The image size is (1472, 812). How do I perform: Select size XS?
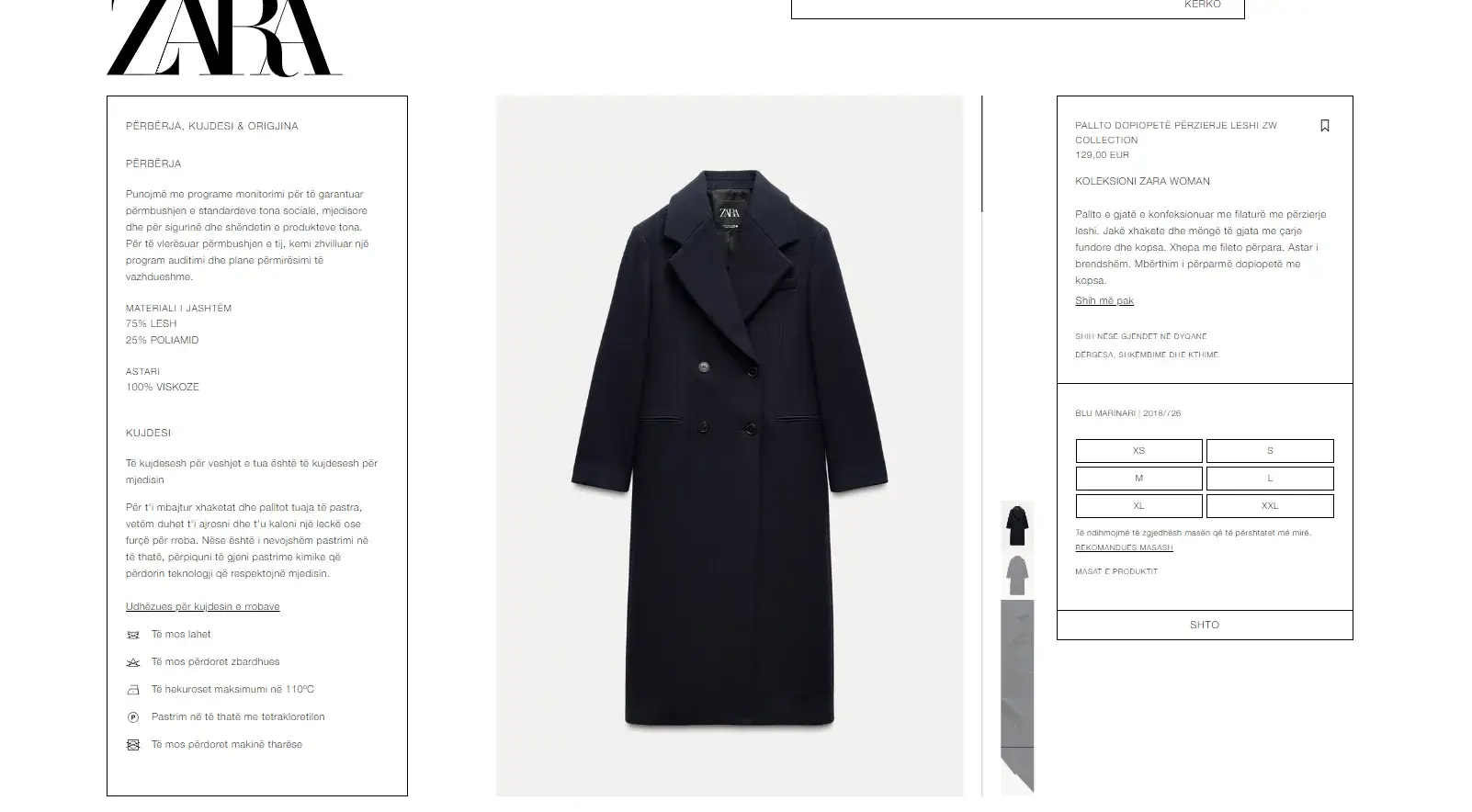1138,451
